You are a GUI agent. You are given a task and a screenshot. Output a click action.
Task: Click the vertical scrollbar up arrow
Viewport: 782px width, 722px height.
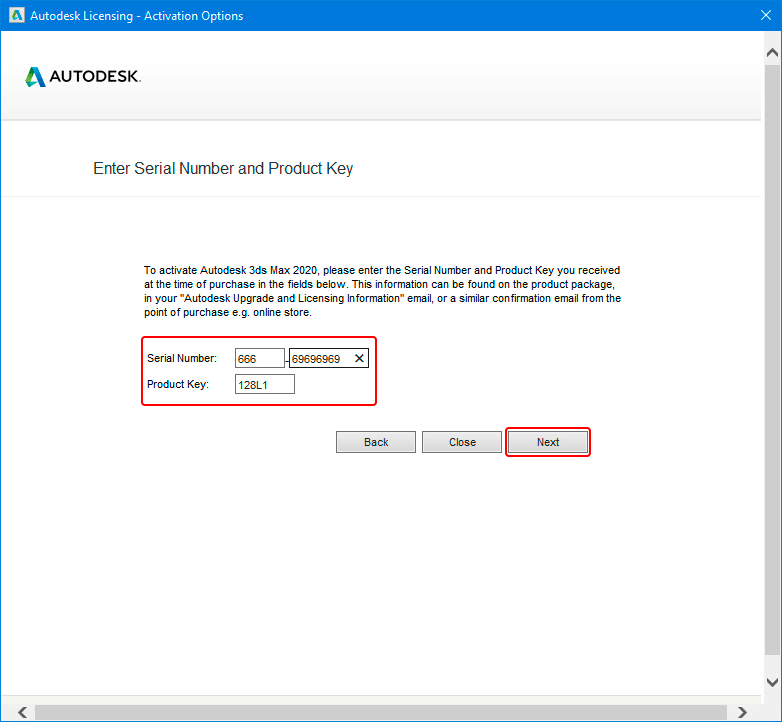772,52
